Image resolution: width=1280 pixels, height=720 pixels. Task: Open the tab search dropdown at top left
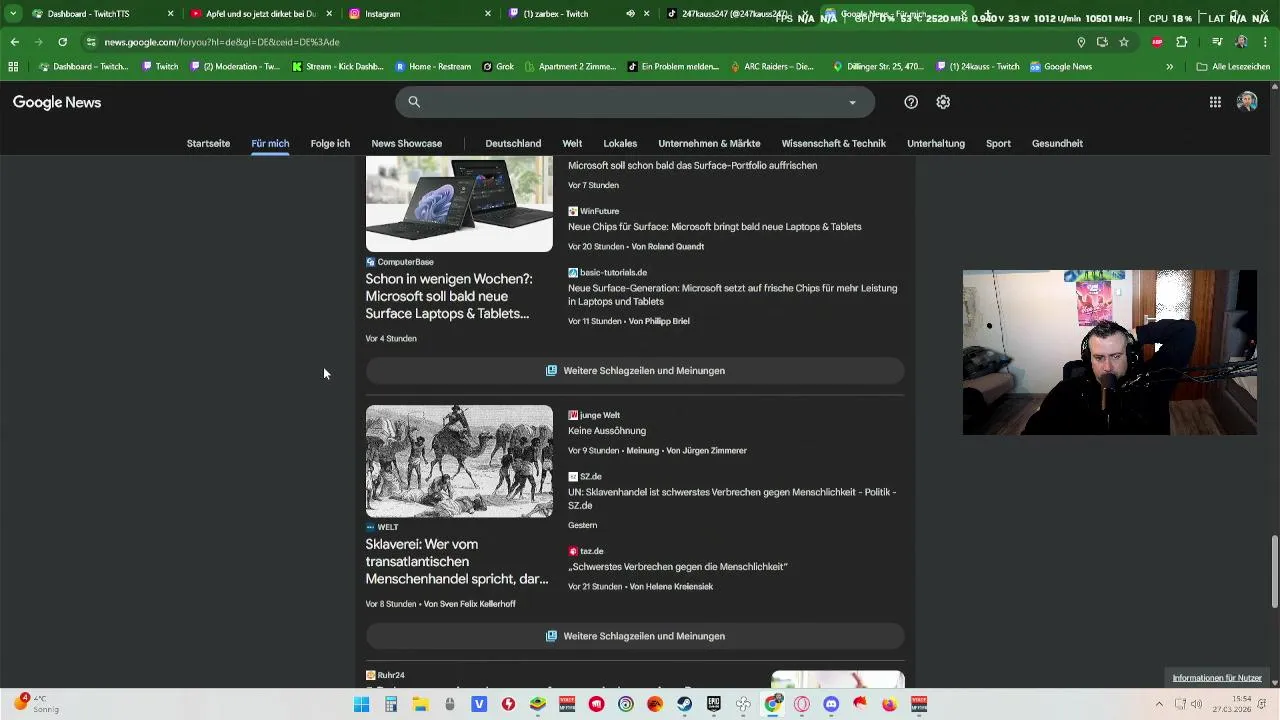click(13, 14)
